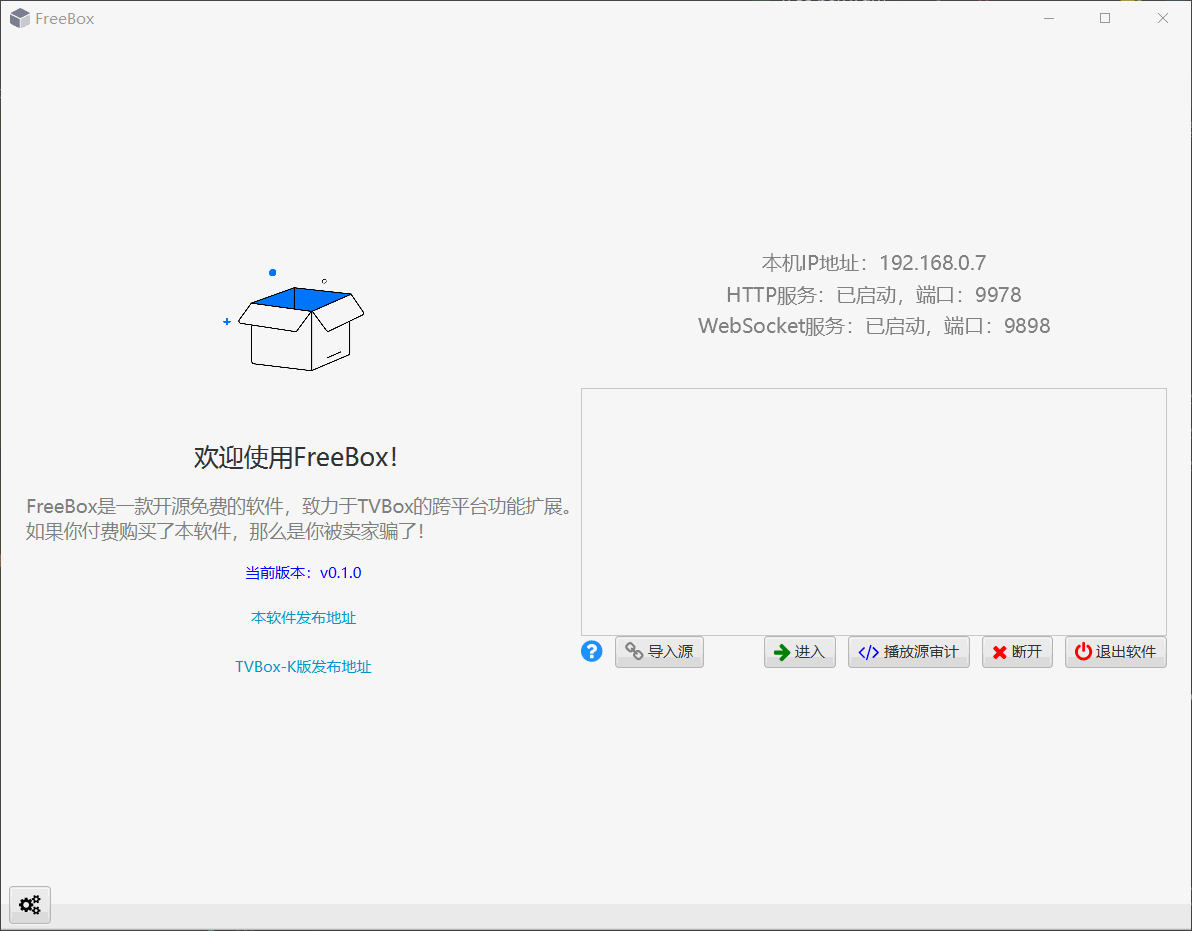Viewport: 1192px width, 931px height.
Task: Open settings via the gears icon
Action: [x=29, y=904]
